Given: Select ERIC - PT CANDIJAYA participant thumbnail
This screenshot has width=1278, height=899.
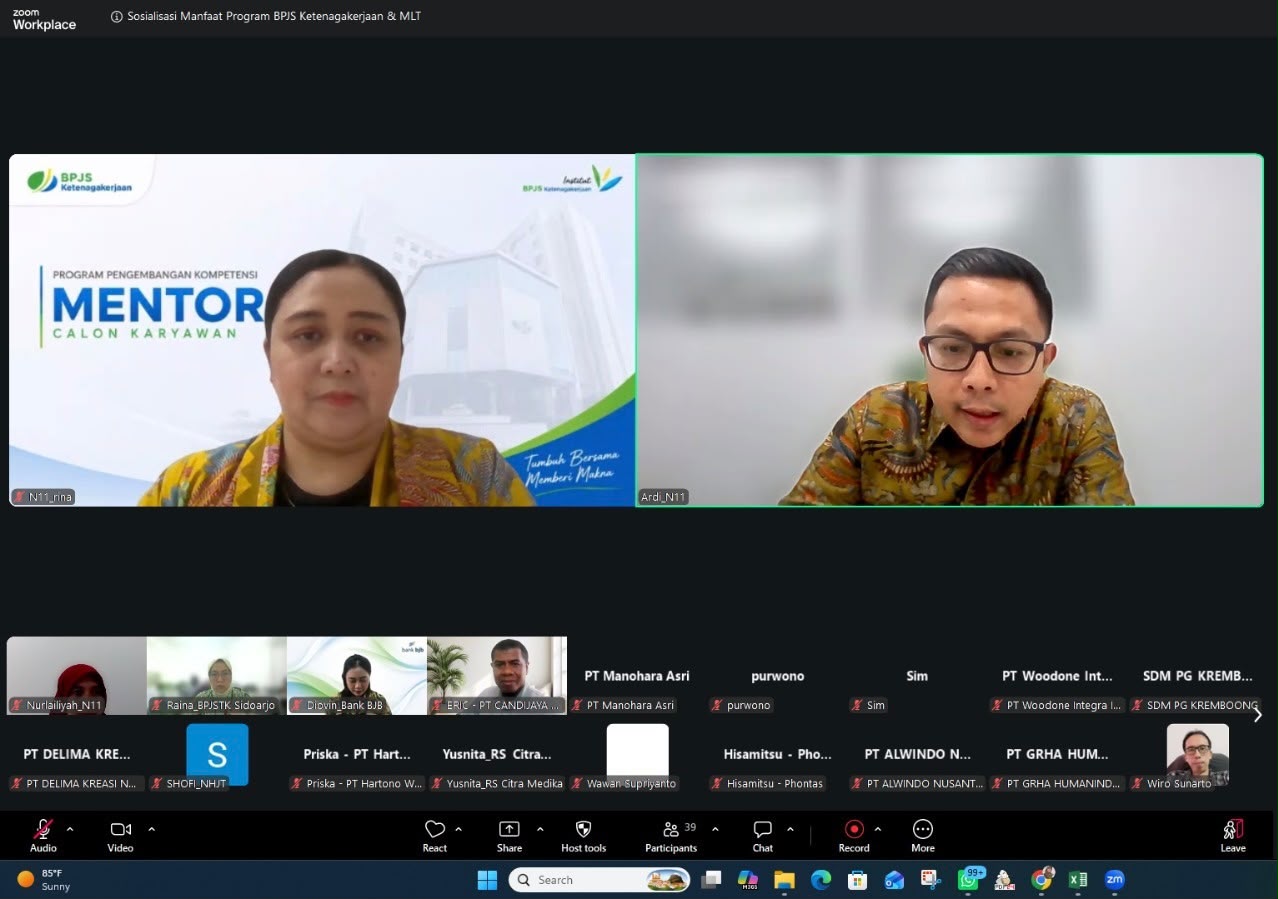Looking at the screenshot, I should coord(497,676).
